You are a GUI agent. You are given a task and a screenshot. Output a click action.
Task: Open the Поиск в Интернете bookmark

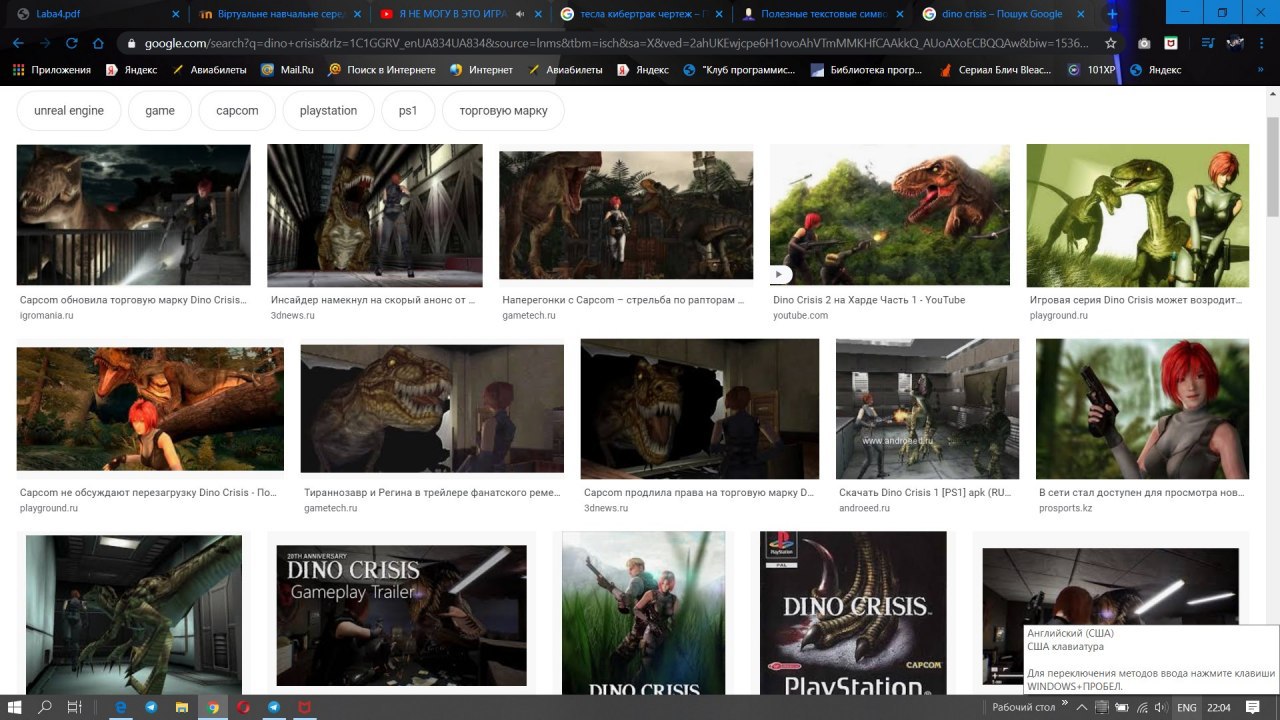click(x=381, y=70)
